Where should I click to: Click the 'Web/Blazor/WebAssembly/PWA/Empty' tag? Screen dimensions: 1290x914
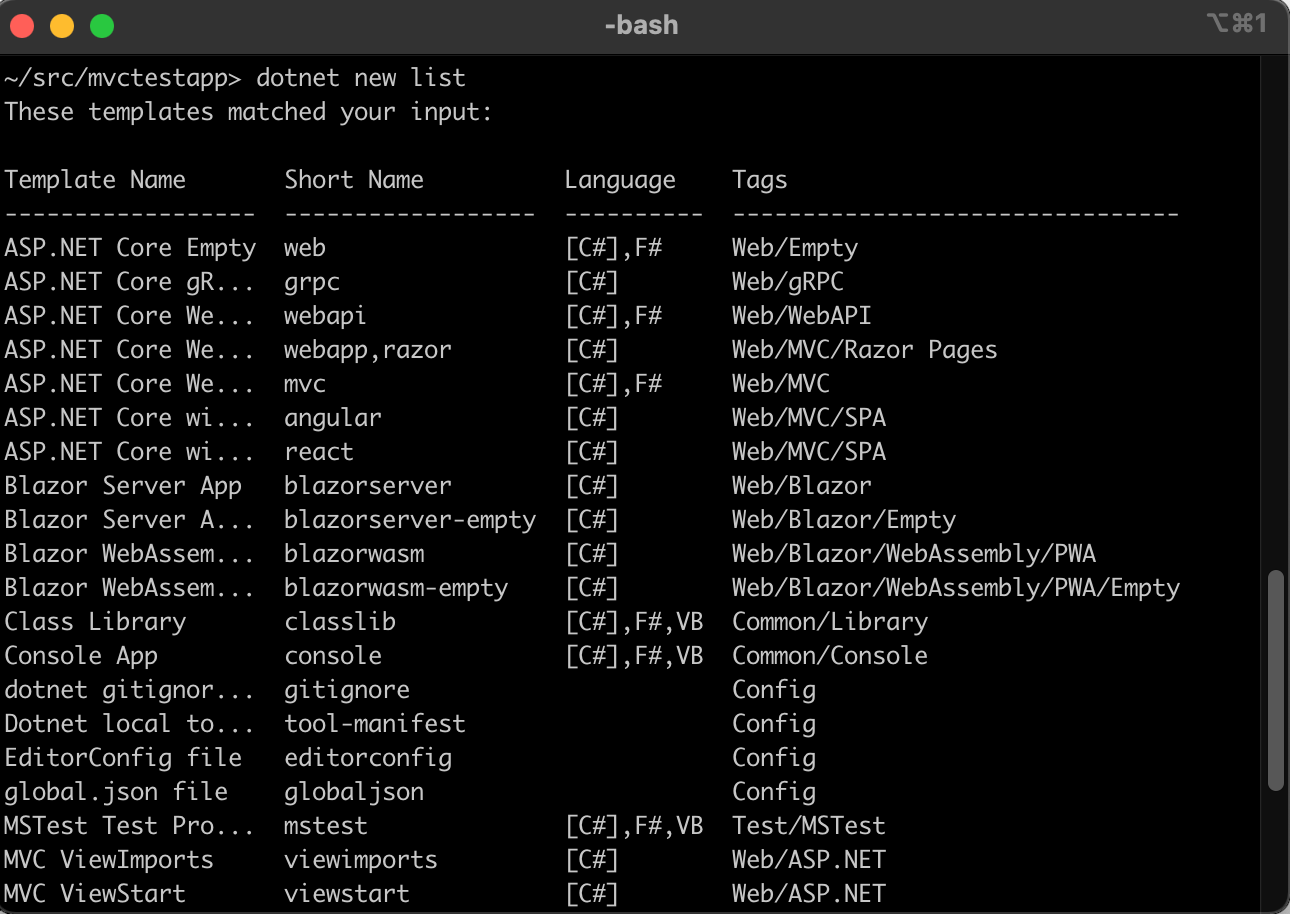tap(956, 588)
